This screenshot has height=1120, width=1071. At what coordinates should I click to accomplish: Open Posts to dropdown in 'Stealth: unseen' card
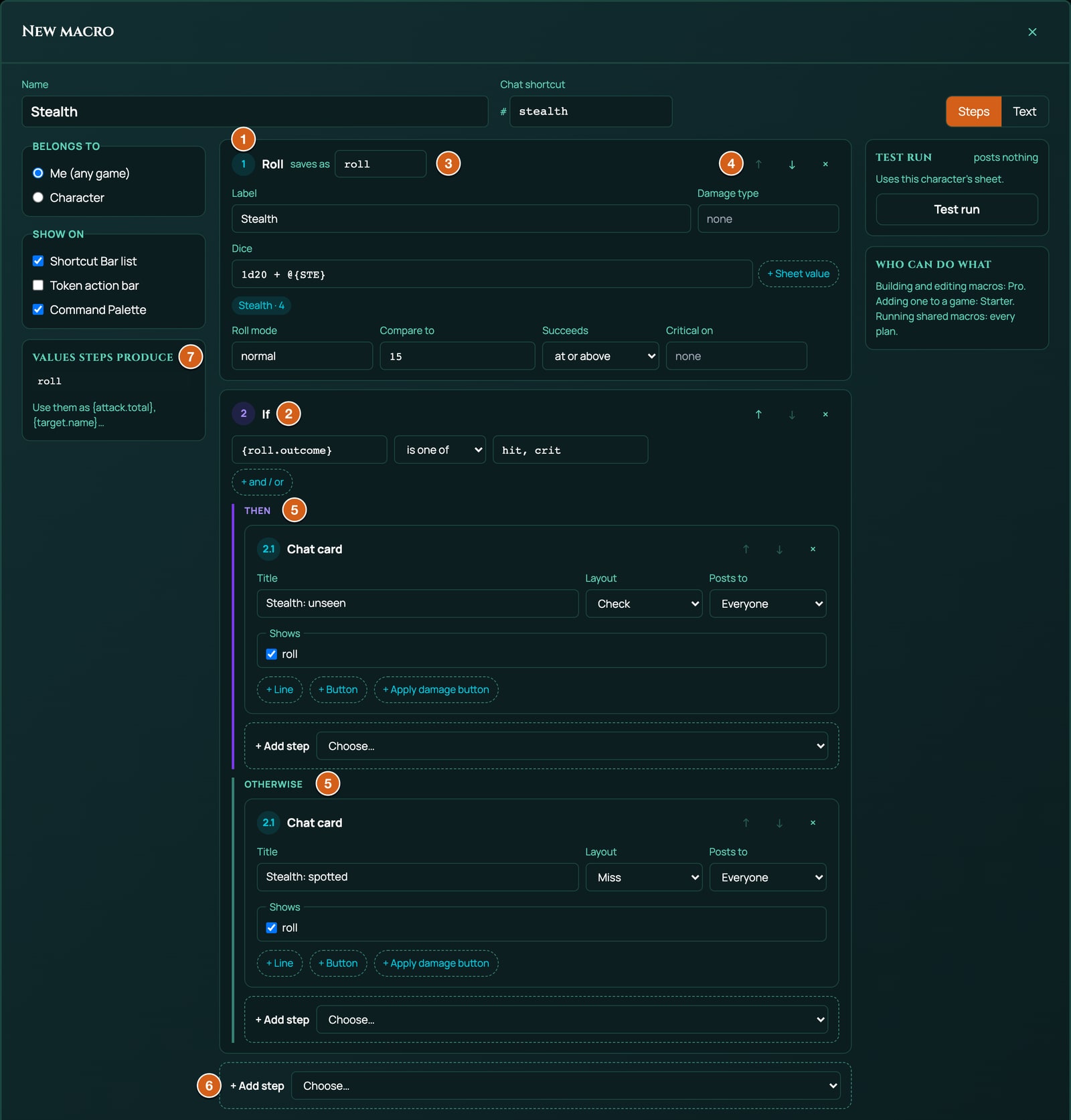pyautogui.click(x=768, y=604)
